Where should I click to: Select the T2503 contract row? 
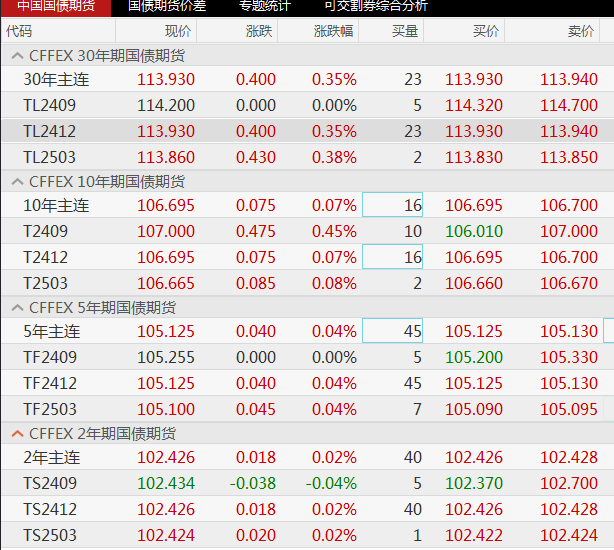click(47, 283)
